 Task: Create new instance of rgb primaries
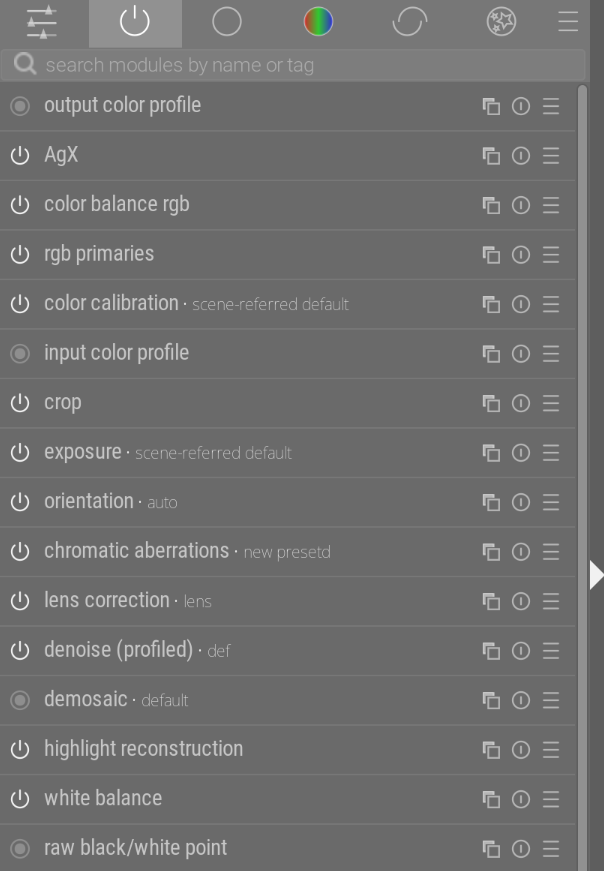click(491, 255)
